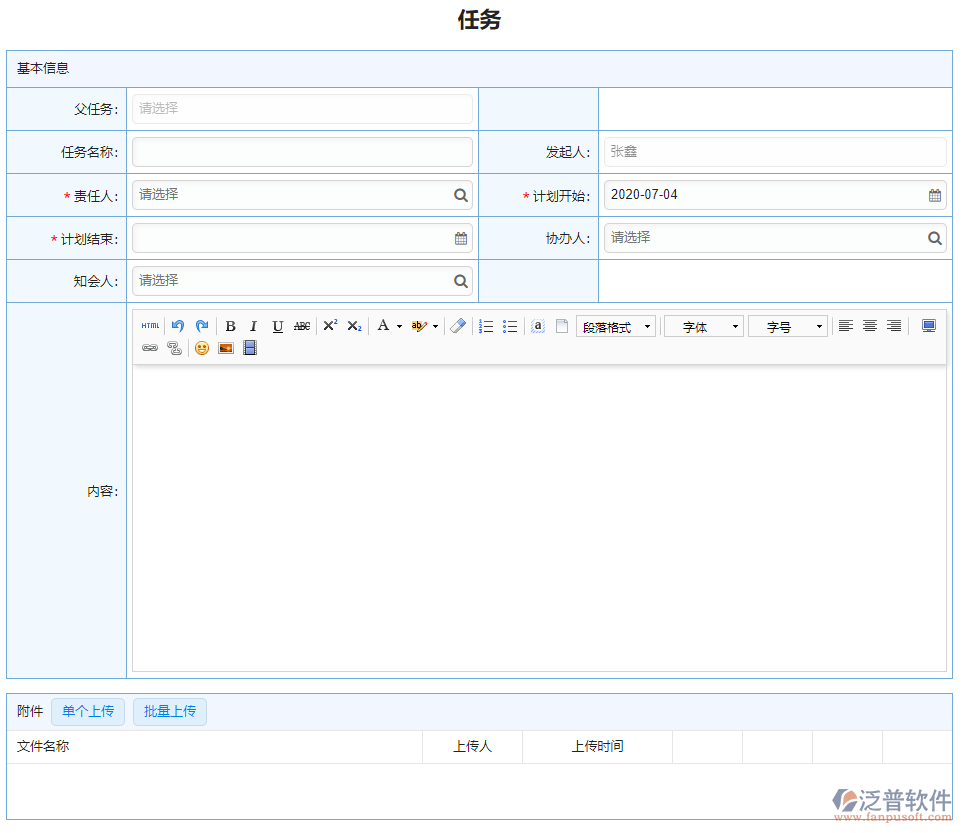The height and width of the screenshot is (833, 962).
Task: Click the Insert Media icon
Action: 249,348
